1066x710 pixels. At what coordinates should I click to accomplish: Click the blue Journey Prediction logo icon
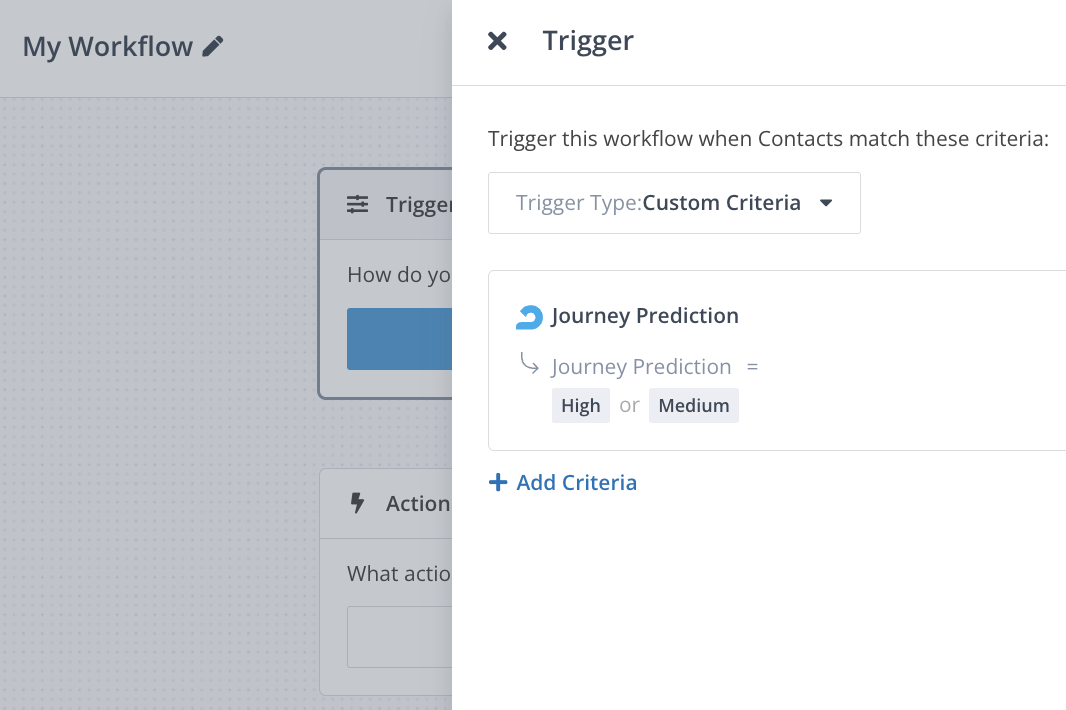point(529,317)
